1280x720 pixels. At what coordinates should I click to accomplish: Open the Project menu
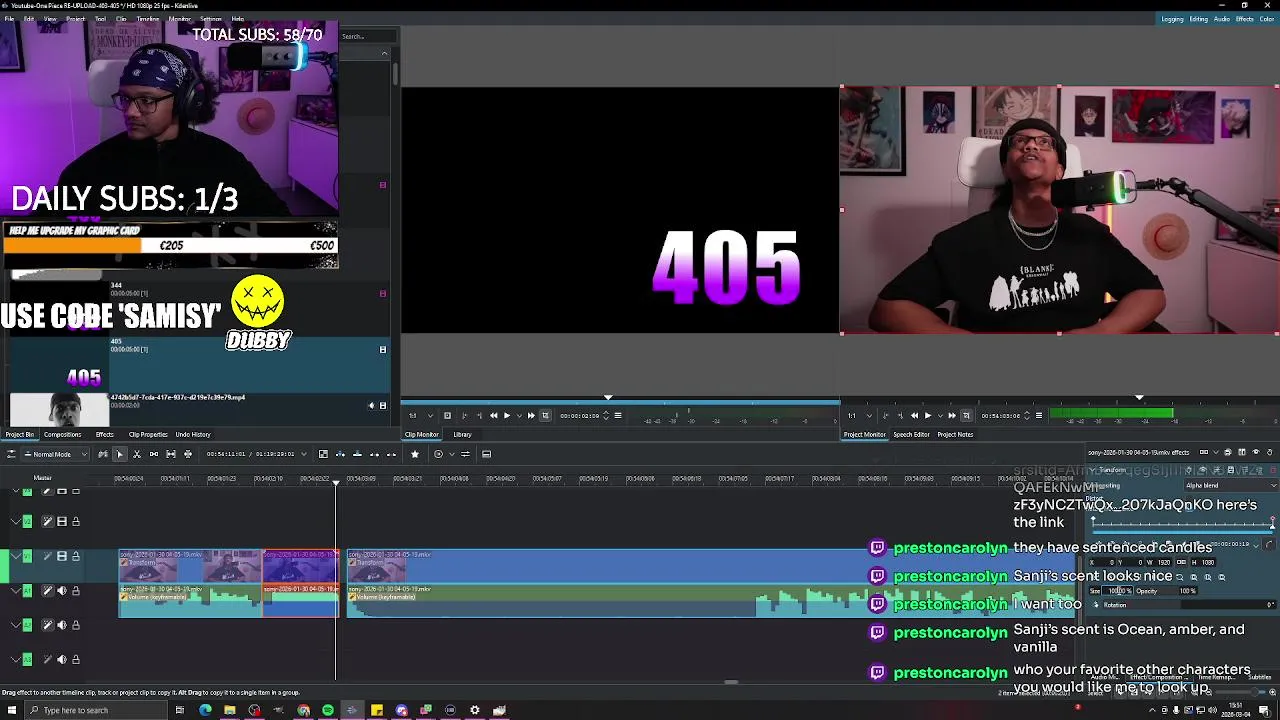pyautogui.click(x=75, y=19)
